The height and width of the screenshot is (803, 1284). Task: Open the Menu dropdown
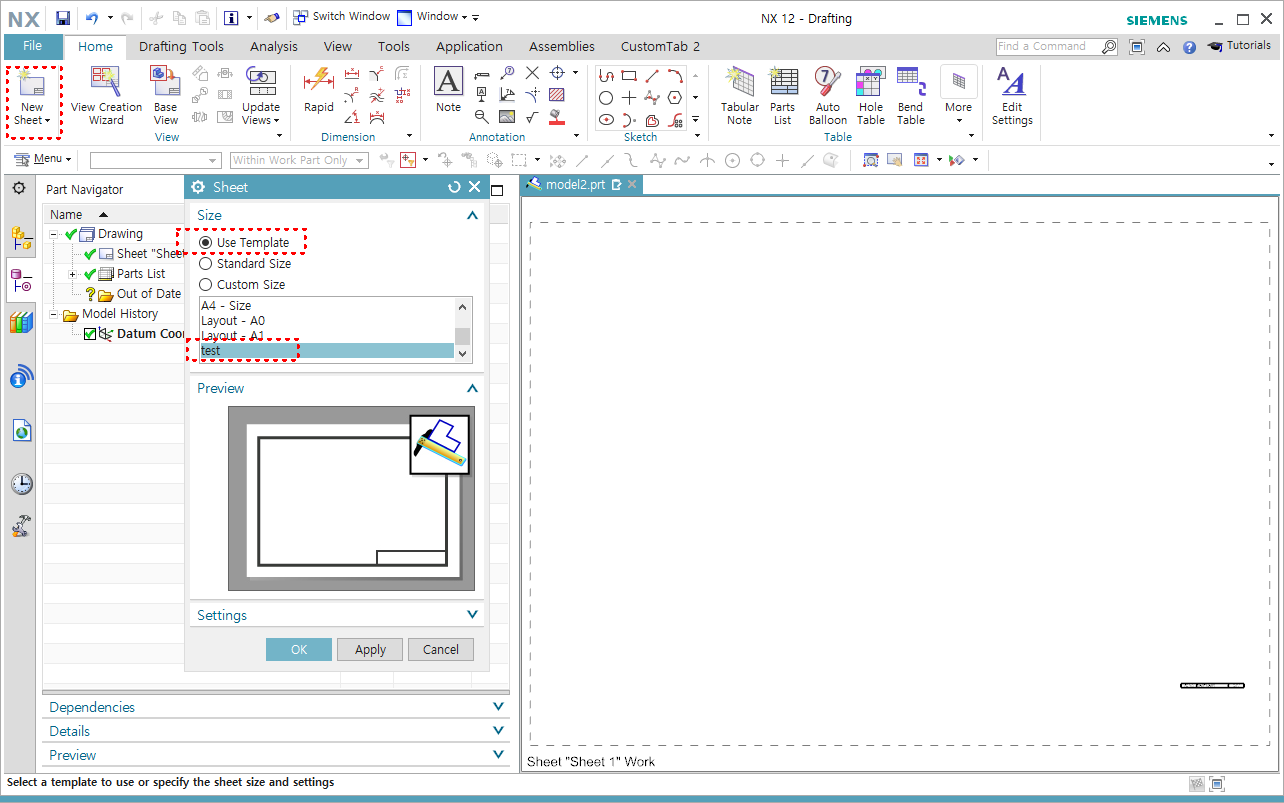pos(41,158)
